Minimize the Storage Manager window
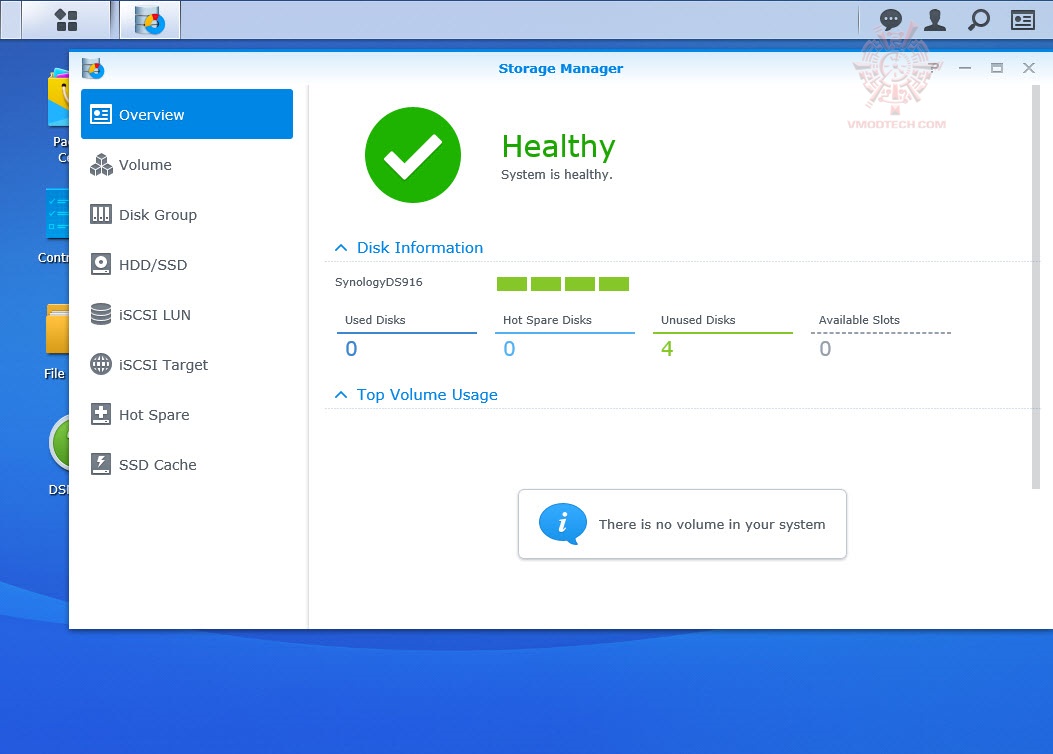This screenshot has width=1053, height=754. pos(965,68)
